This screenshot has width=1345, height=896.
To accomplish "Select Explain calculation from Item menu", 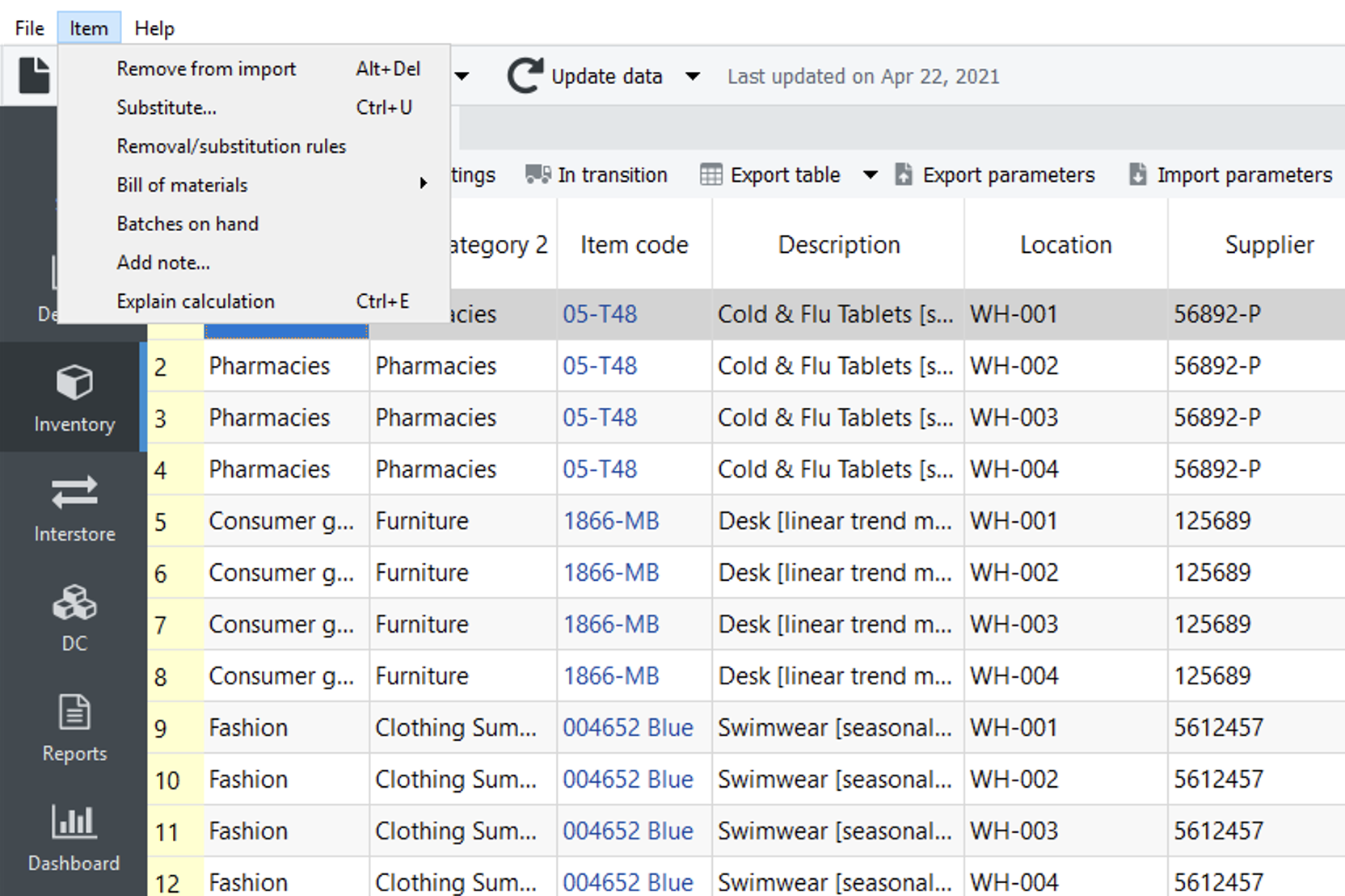I will pyautogui.click(x=196, y=301).
